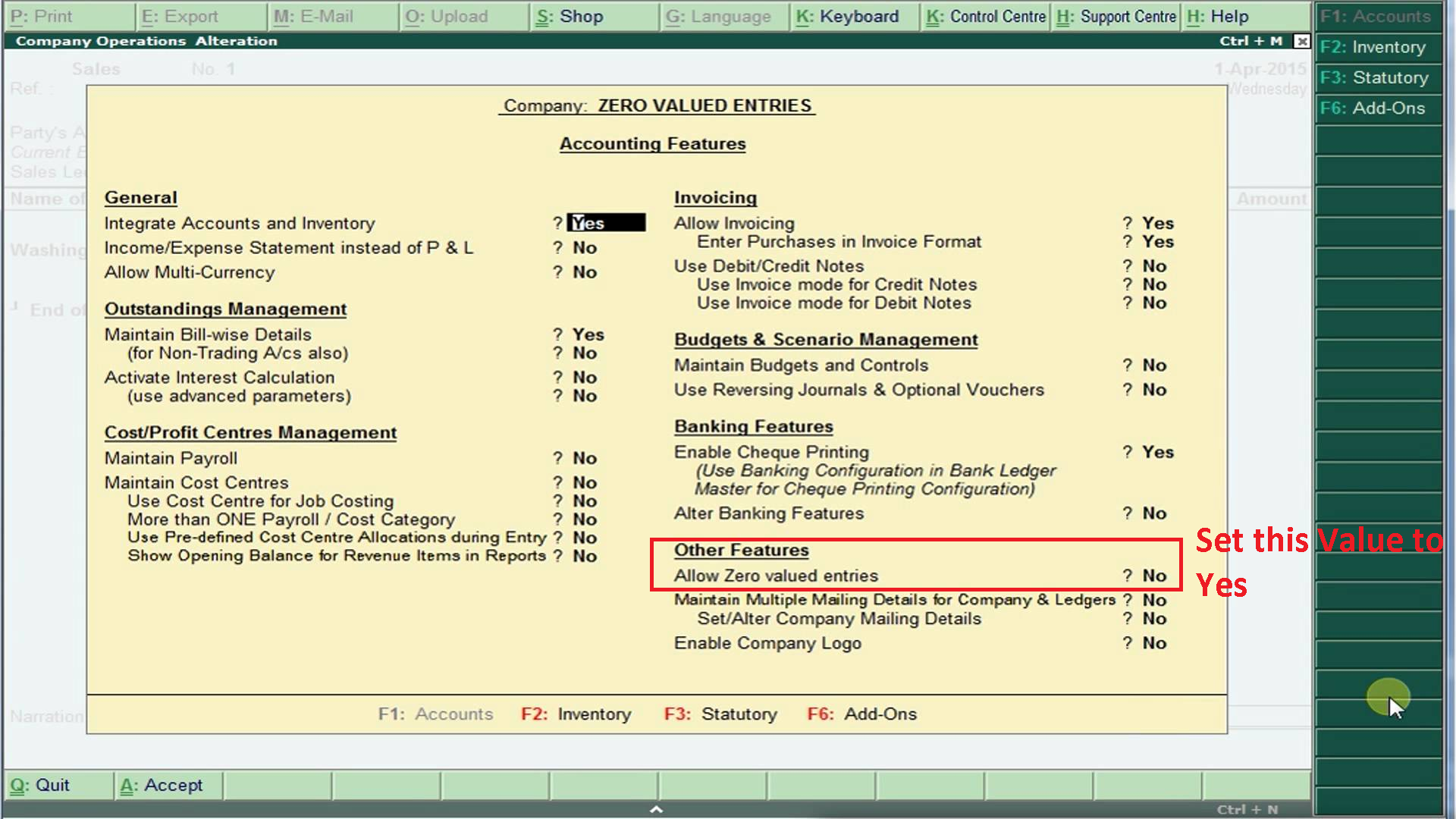Toggle Use Invoice mode for Debit Notes value
1456x819 pixels.
(x=1154, y=303)
